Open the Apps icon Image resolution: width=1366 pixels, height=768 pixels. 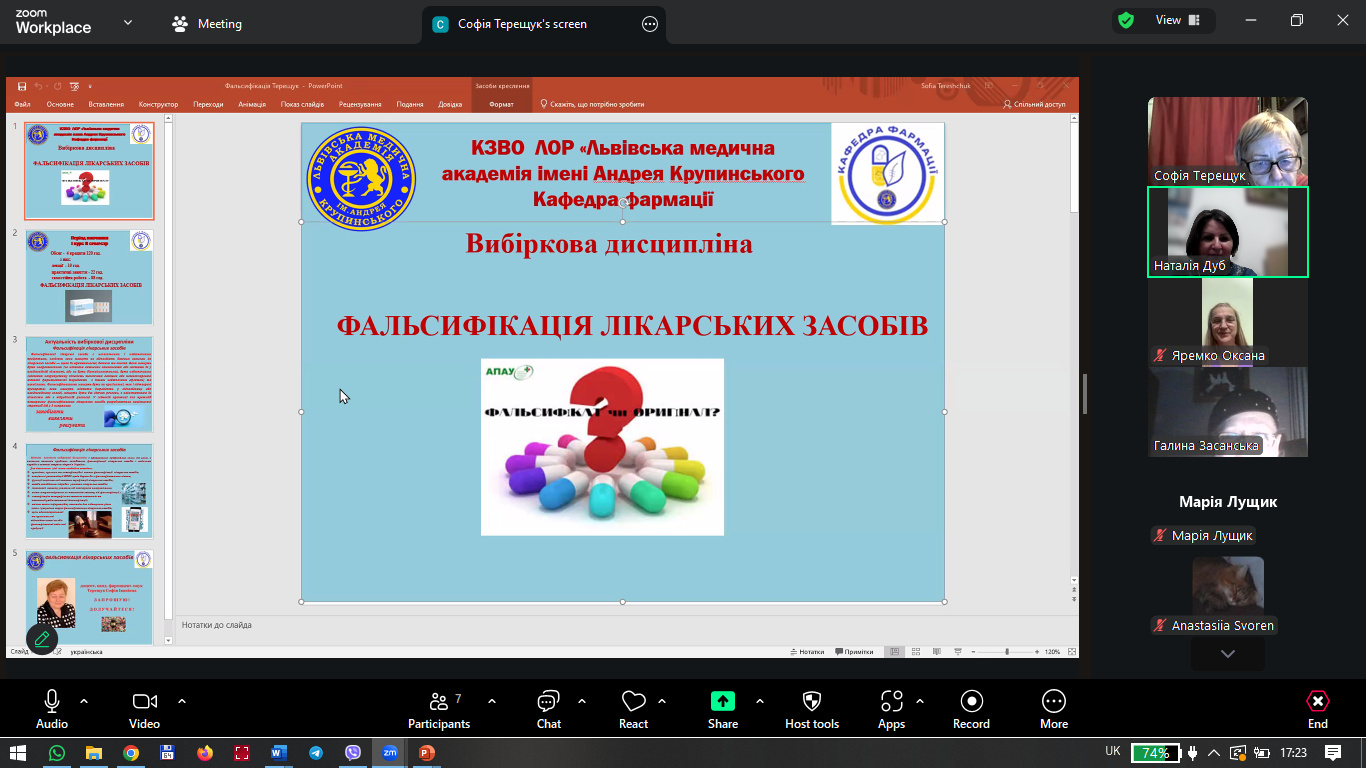coord(891,709)
